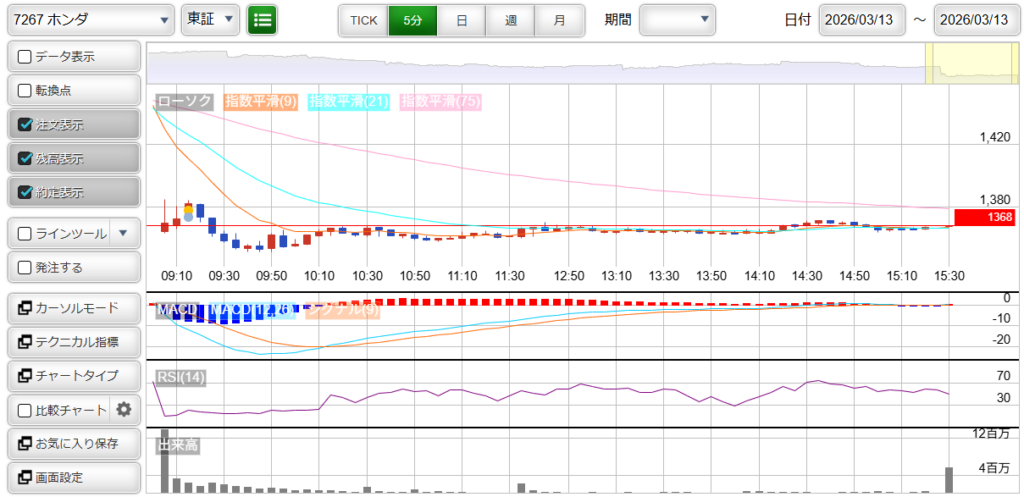Open テクニカル指標 panel icon
This screenshot has width=1024, height=497.
(24, 341)
